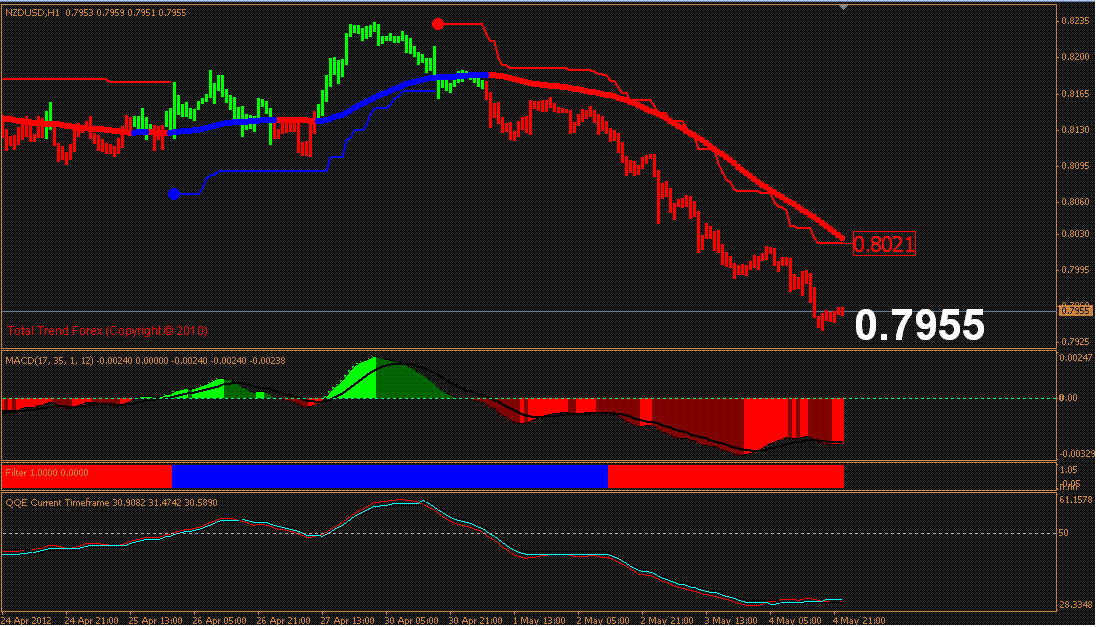The height and width of the screenshot is (627, 1100).
Task: Click the current price tag on price axis
Action: click(x=1075, y=310)
